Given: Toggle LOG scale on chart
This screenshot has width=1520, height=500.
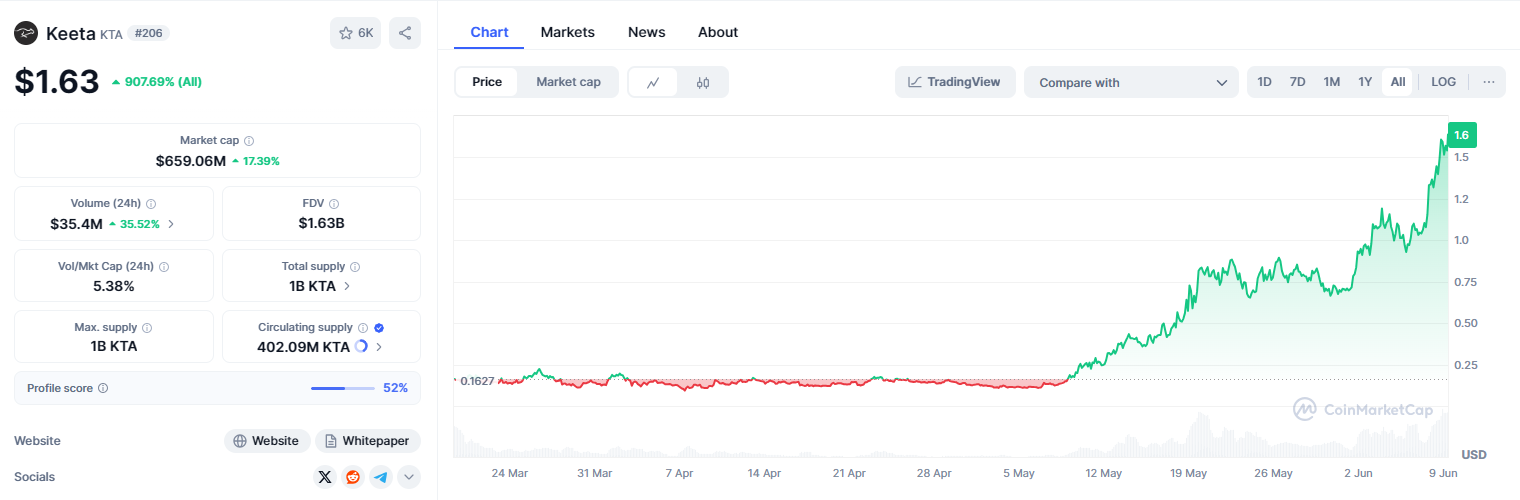Looking at the screenshot, I should pyautogui.click(x=1444, y=82).
